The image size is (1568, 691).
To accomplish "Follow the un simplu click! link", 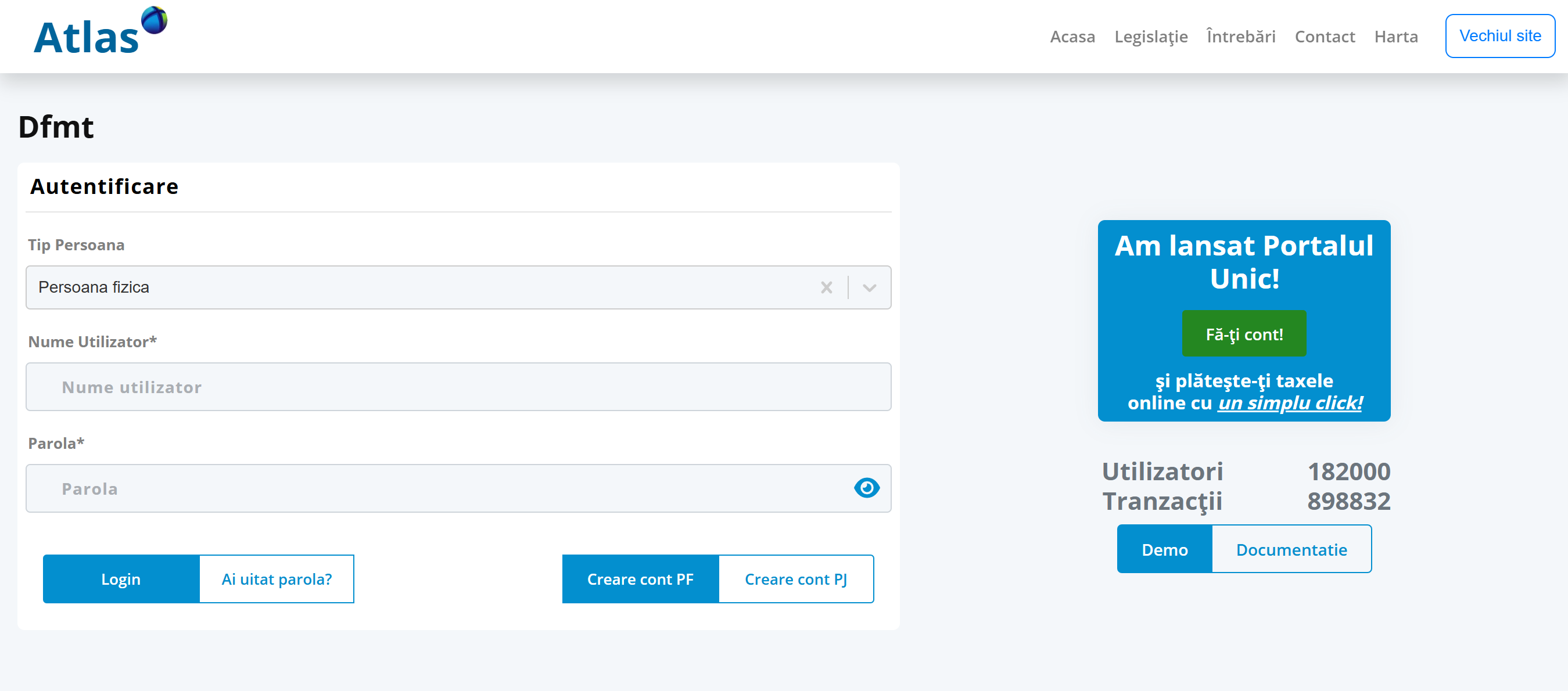I will click(x=1289, y=402).
